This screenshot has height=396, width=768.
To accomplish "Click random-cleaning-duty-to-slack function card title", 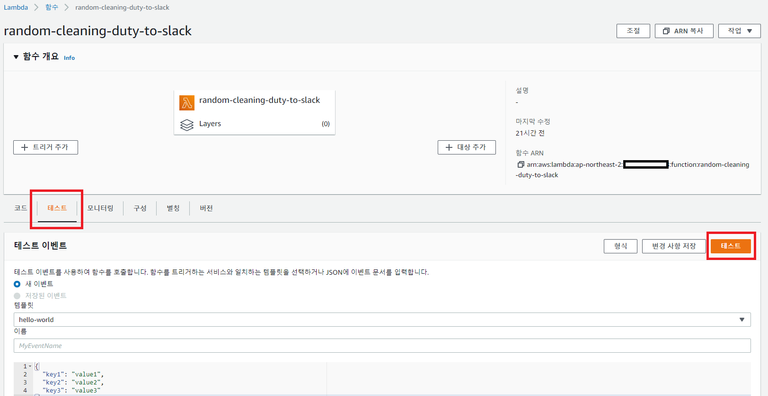I will click(x=260, y=100).
